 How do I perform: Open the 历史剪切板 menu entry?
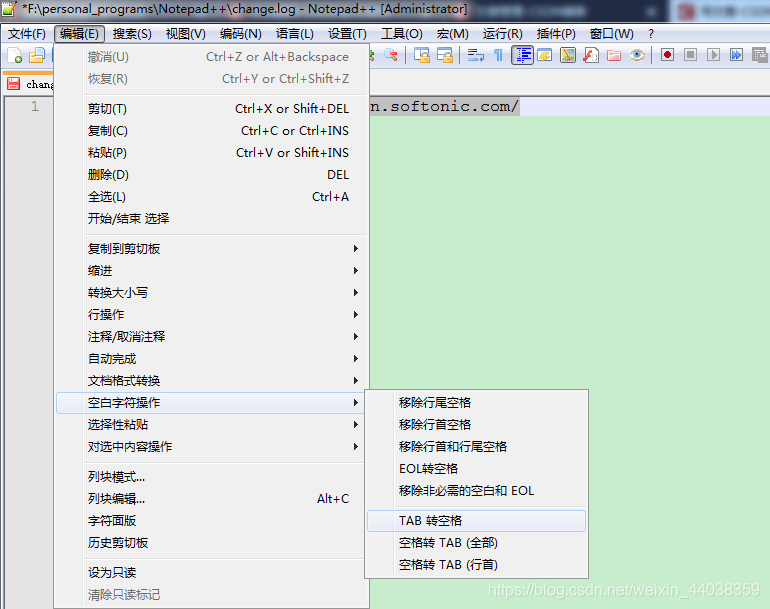pos(212,543)
